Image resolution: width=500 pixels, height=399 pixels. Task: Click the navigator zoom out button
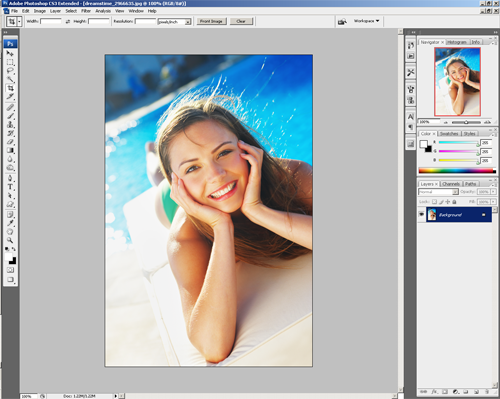446,122
